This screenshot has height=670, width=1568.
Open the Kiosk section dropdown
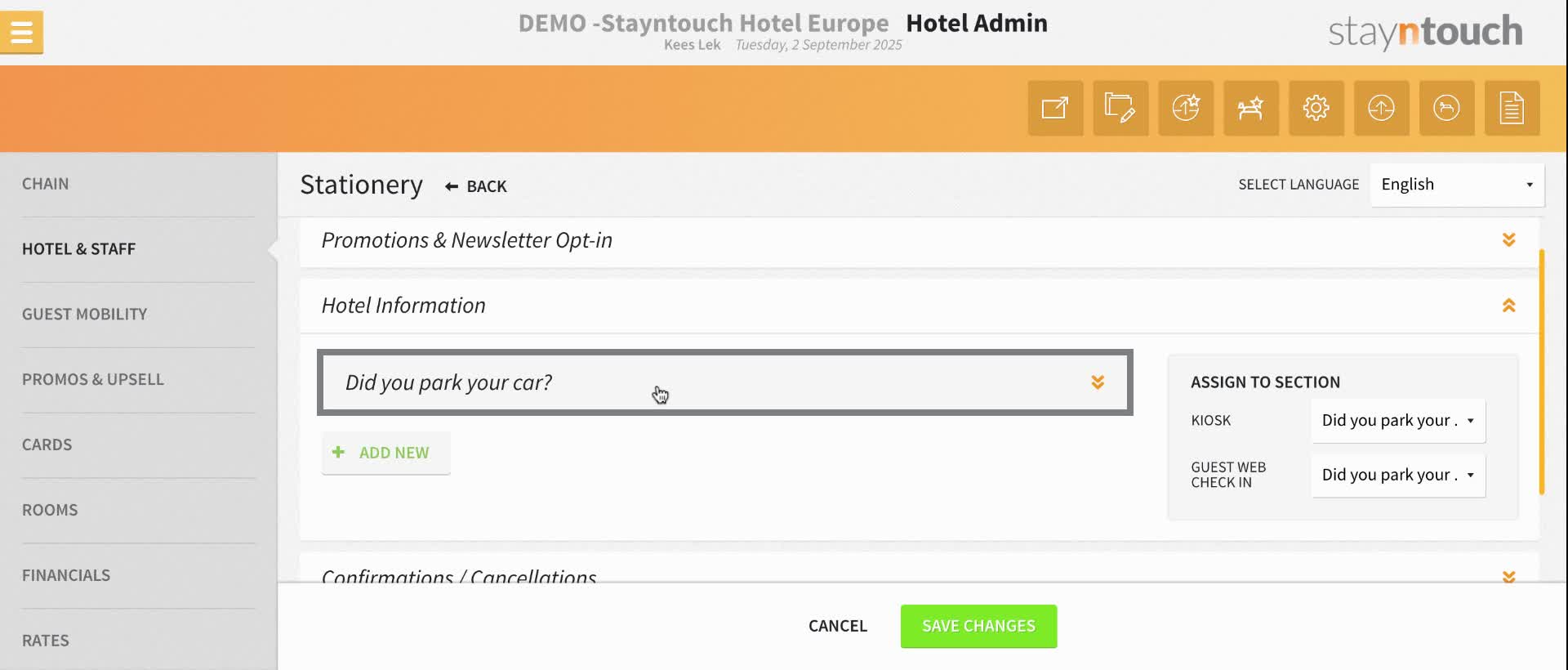pos(1398,421)
